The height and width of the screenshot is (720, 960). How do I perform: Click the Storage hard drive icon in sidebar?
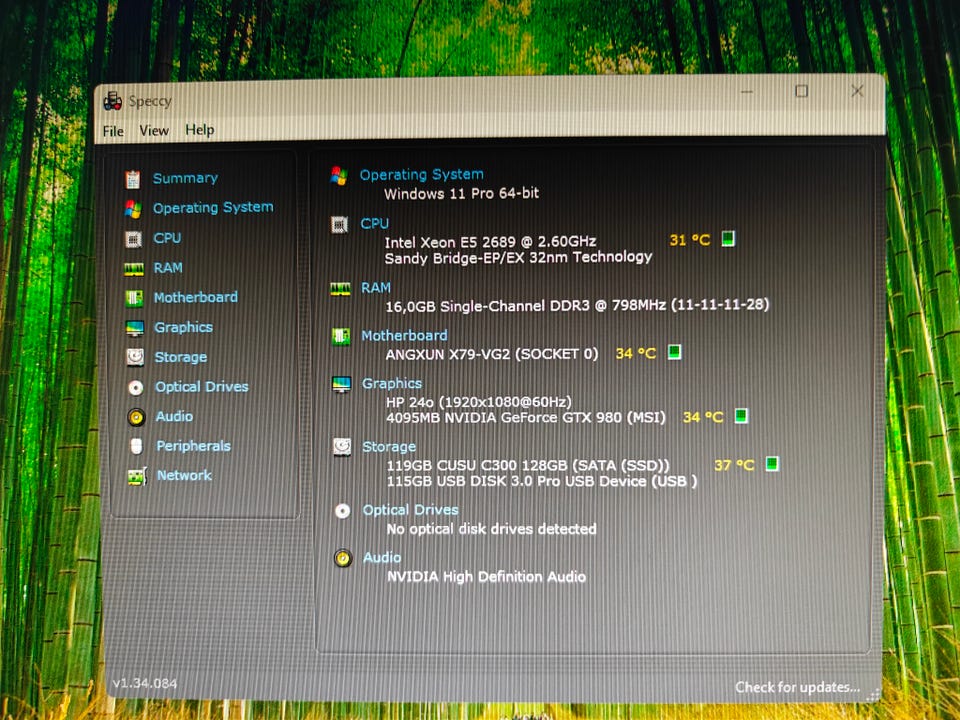pos(135,357)
